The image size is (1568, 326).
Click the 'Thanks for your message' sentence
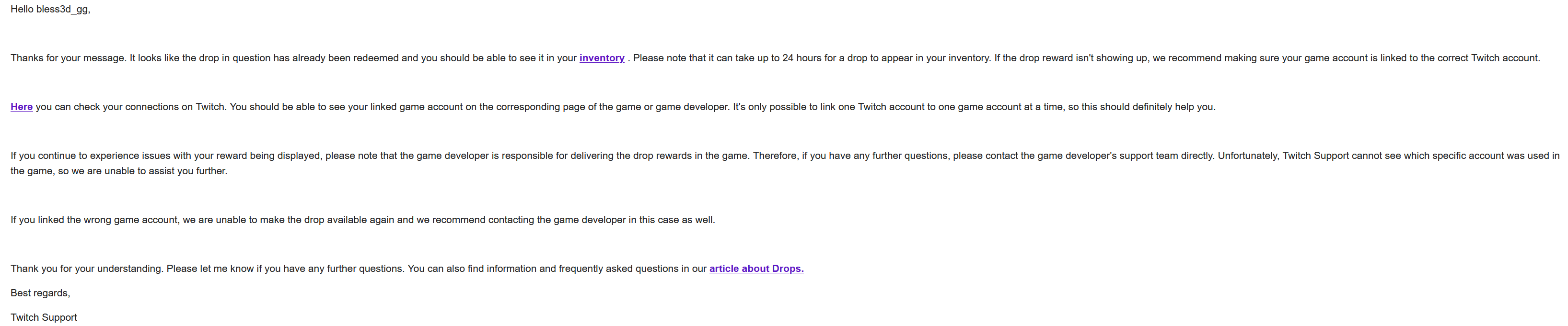pyautogui.click(x=68, y=58)
